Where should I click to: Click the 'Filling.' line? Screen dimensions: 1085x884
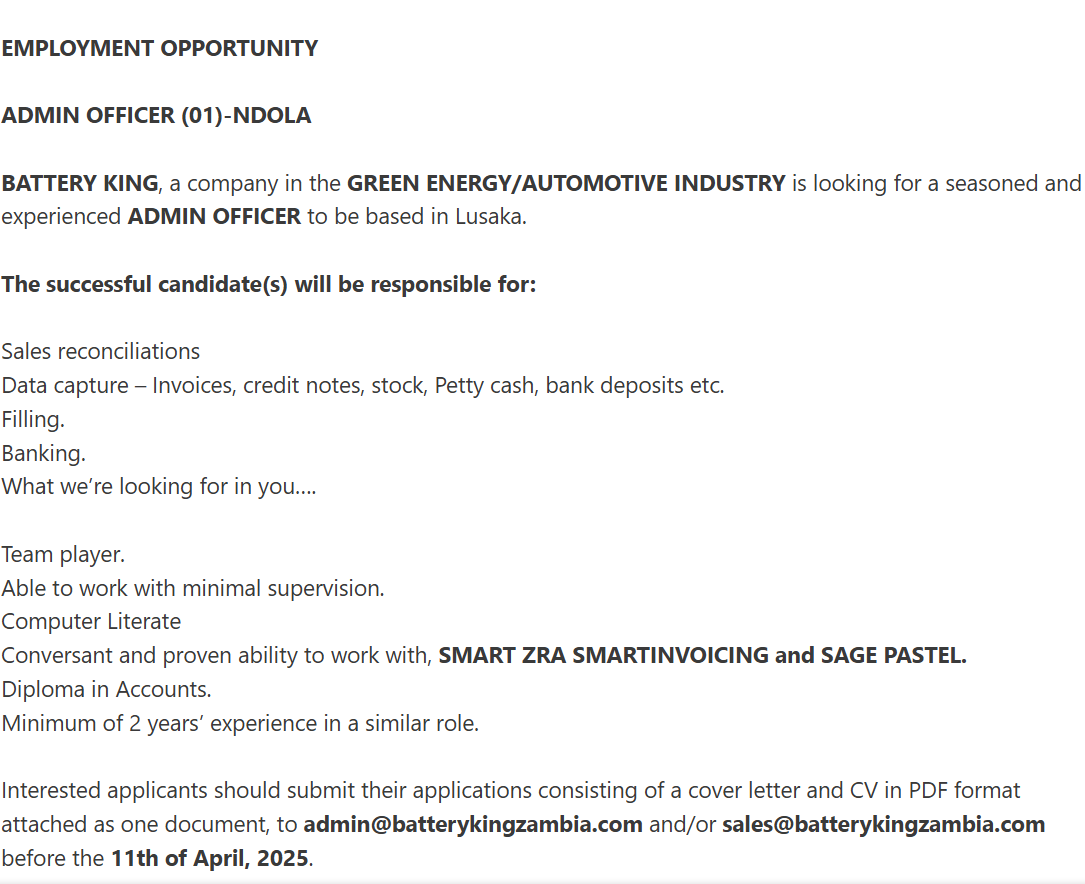33,419
